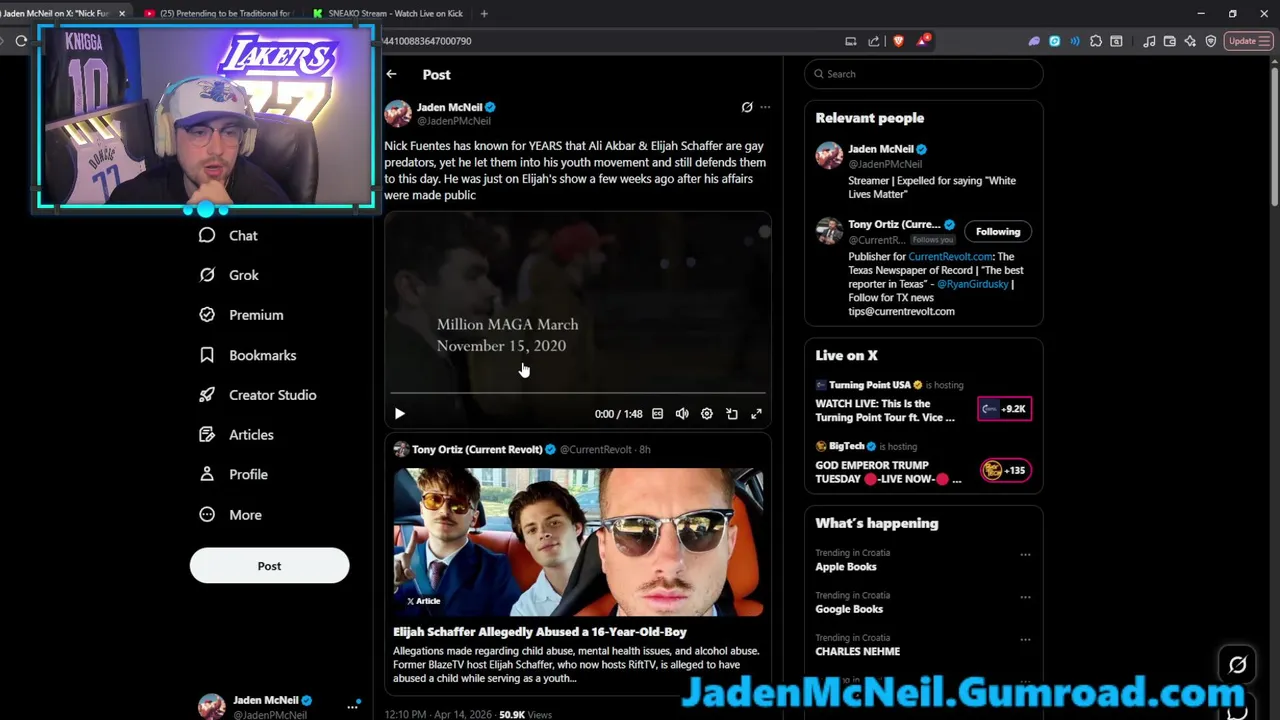Open more options for Google Books trend

[x=1025, y=597]
